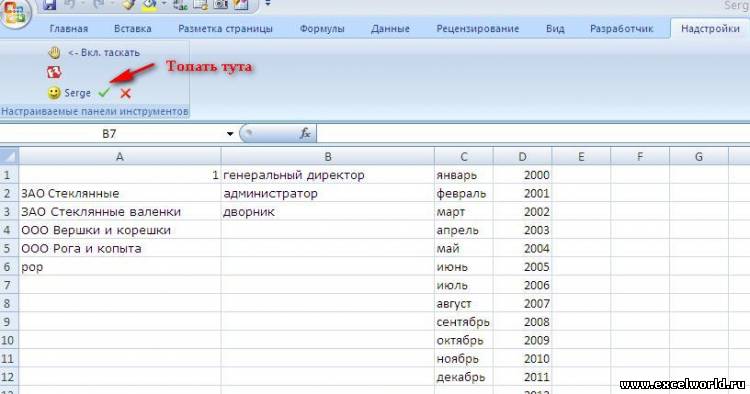Image resolution: width=750 pixels, height=394 pixels.
Task: Open the Главная ribbon tab
Action: [68, 29]
